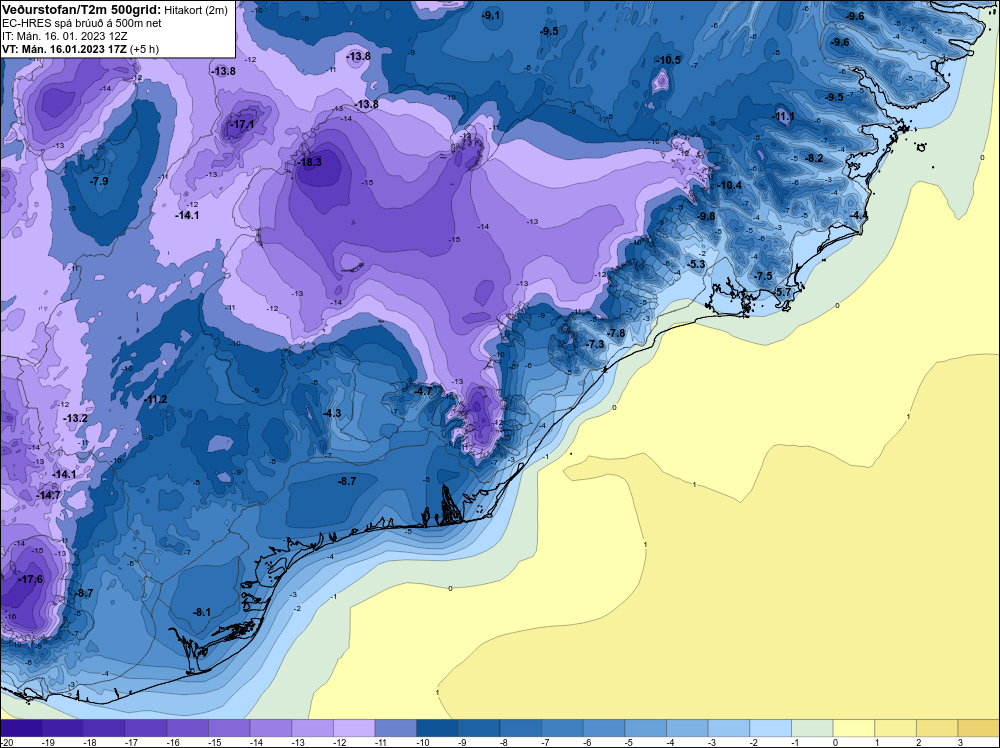Click the legend scale label -7
Screen dimensions: 1000x748
[x=546, y=742]
